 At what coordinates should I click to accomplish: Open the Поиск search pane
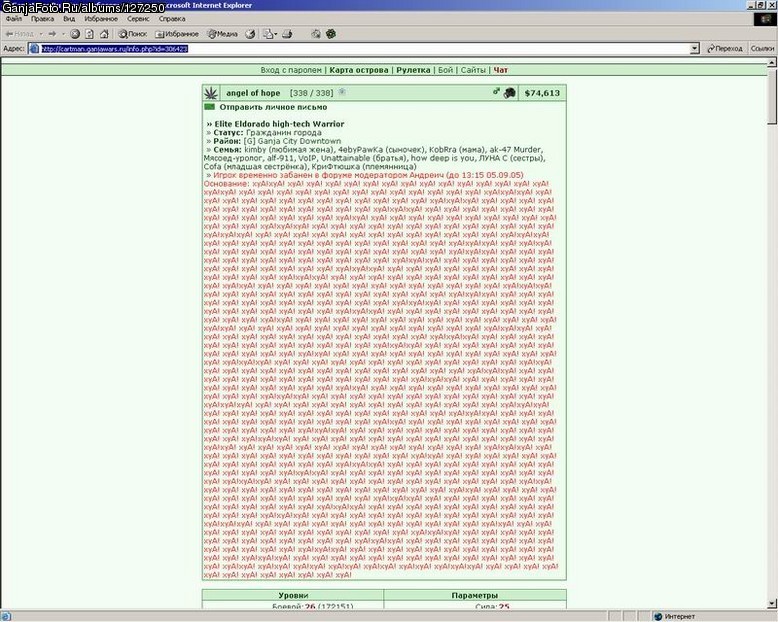point(132,34)
